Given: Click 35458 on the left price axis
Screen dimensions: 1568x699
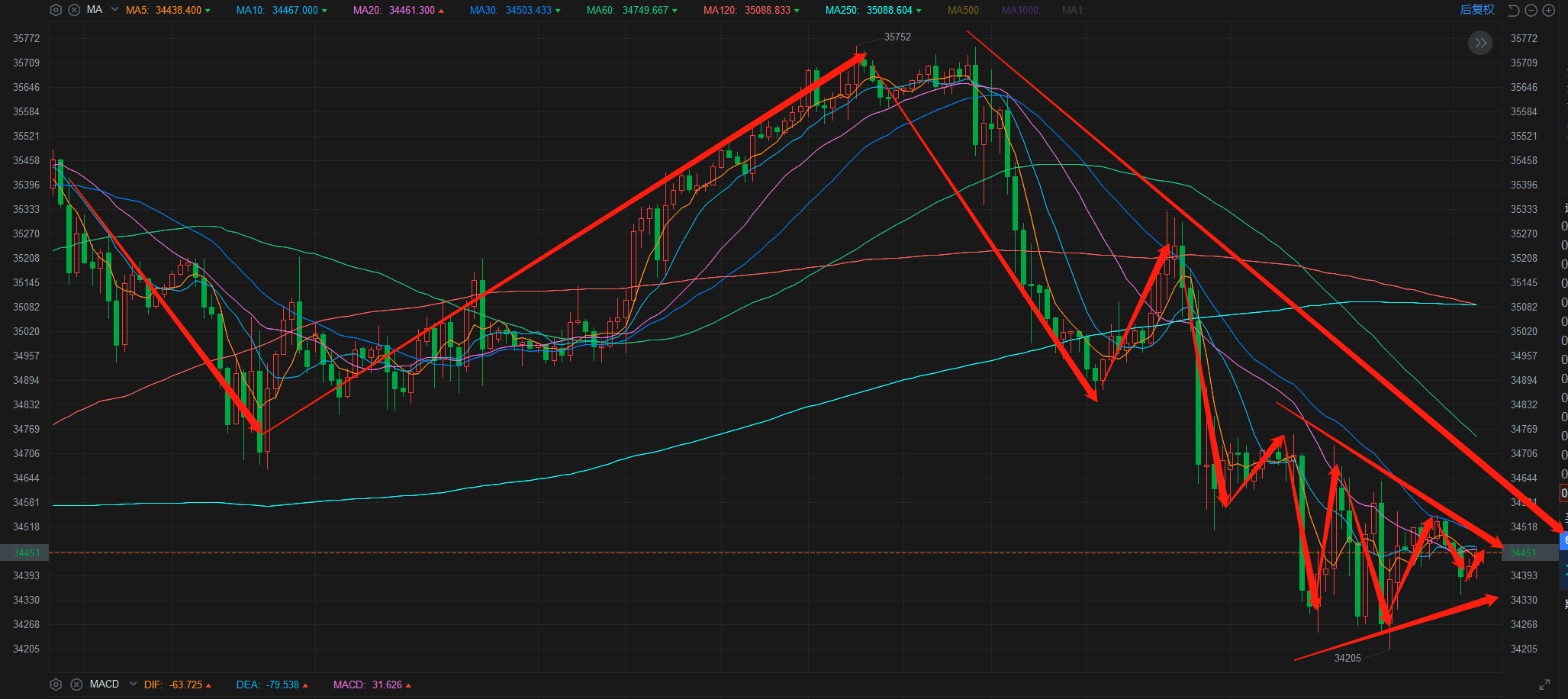Looking at the screenshot, I should point(26,160).
